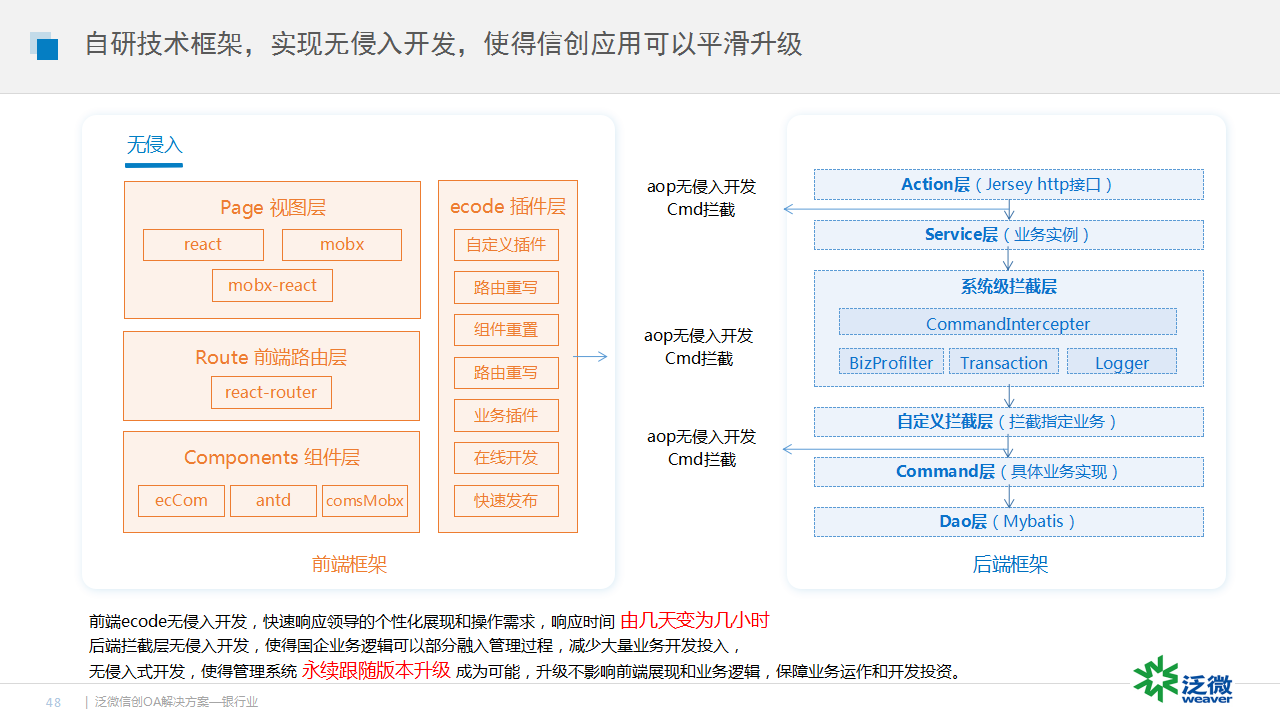Click the Components 组件层 heading
The height and width of the screenshot is (720, 1280).
tap(272, 458)
